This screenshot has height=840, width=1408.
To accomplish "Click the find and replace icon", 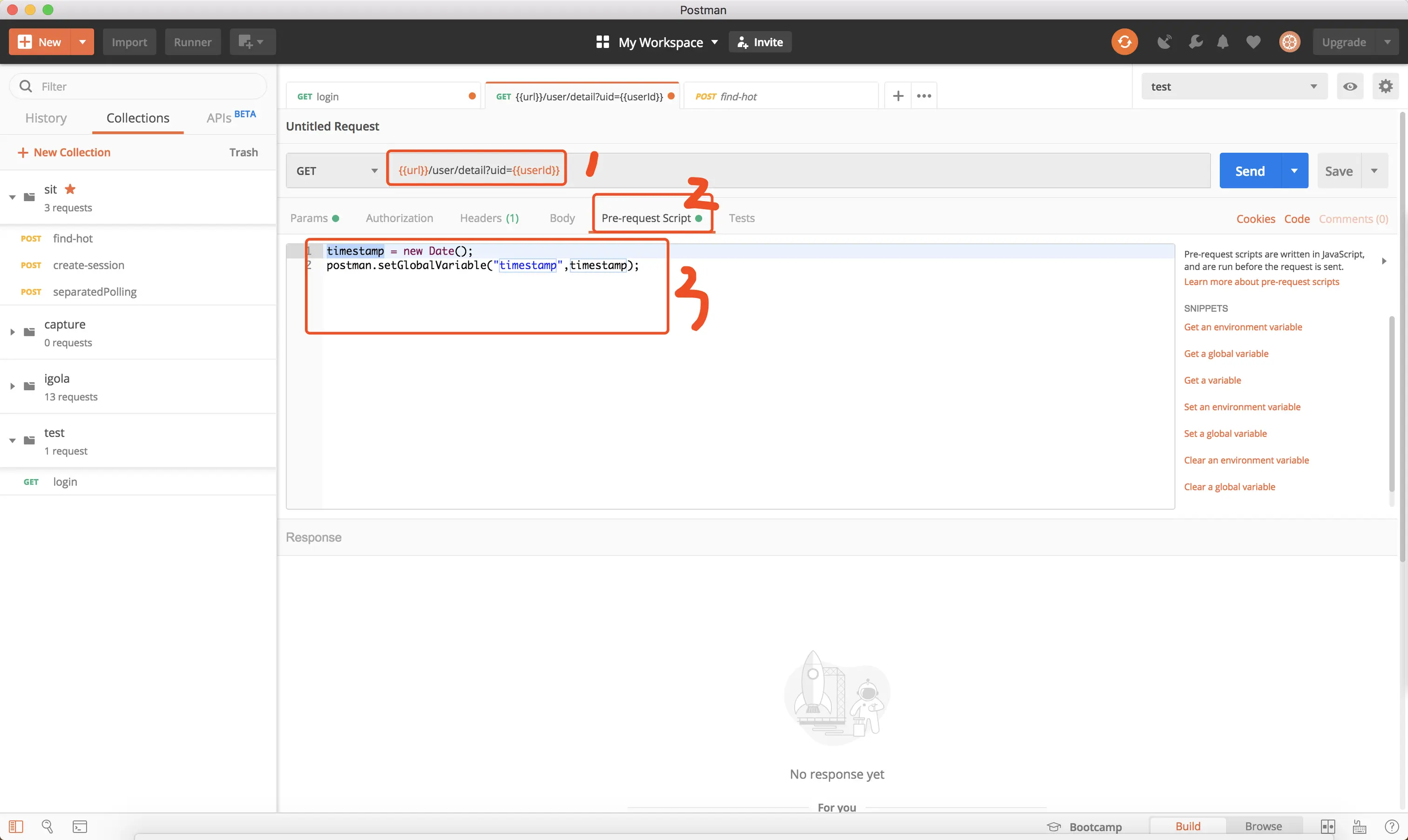I will (47, 826).
